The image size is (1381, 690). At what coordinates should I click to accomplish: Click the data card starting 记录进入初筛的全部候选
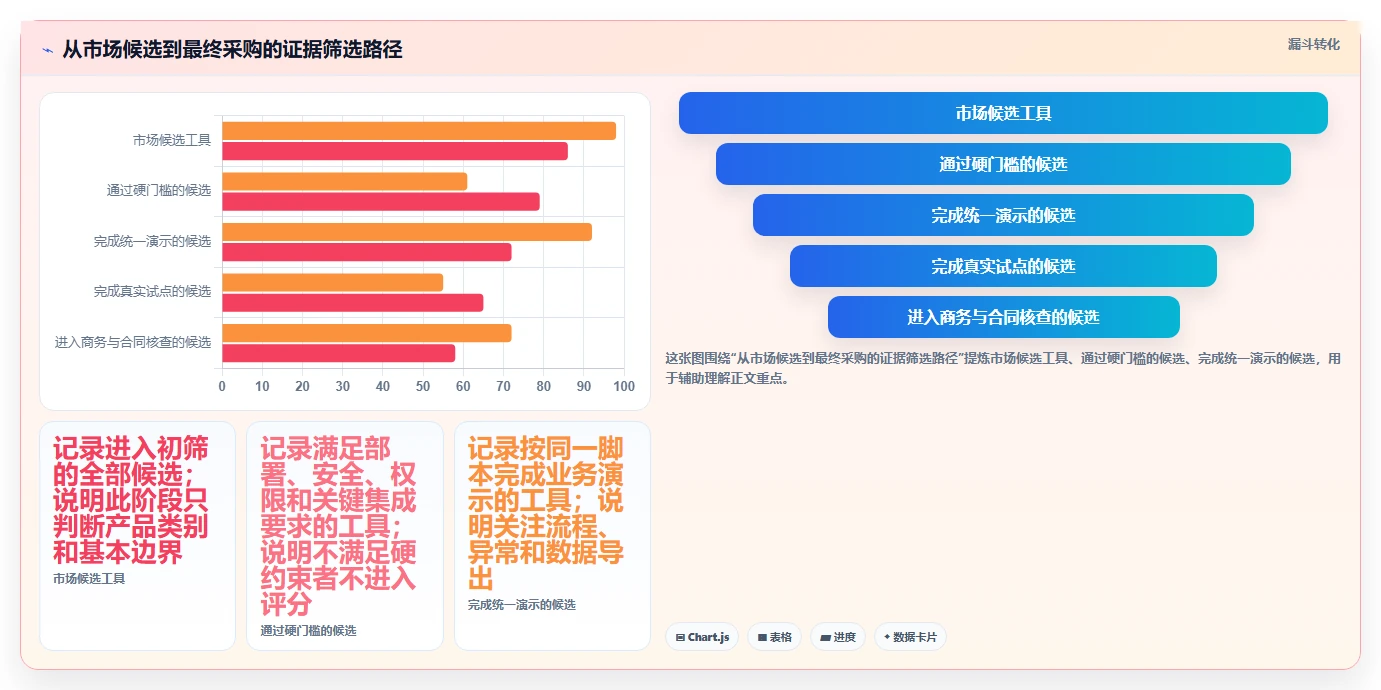pos(137,536)
